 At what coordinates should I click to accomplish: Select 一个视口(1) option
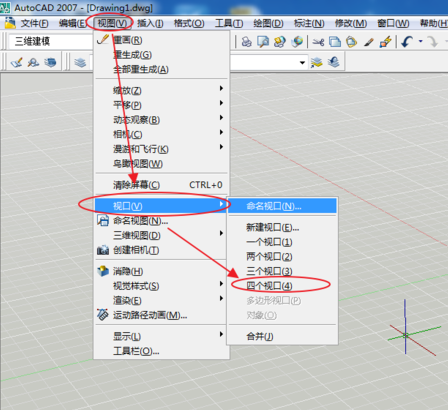(x=283, y=242)
